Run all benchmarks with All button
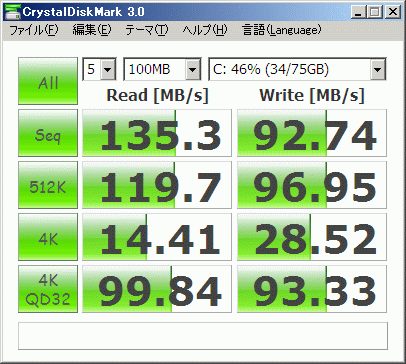406x364 pixels. 48,81
